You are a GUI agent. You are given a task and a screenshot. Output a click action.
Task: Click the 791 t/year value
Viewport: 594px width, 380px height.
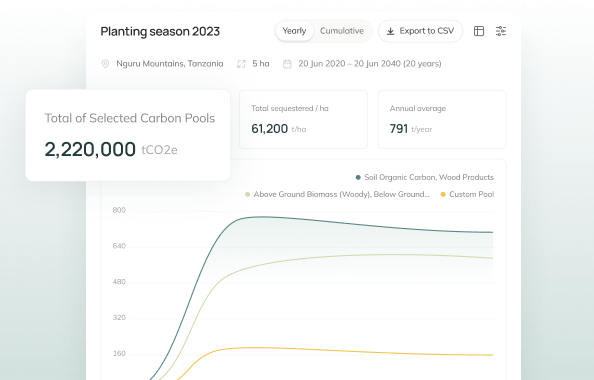point(411,129)
